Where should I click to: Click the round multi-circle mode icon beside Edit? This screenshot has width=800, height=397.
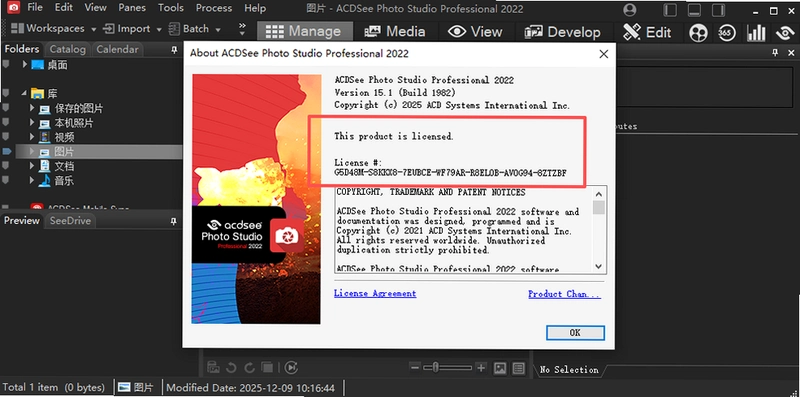[698, 33]
